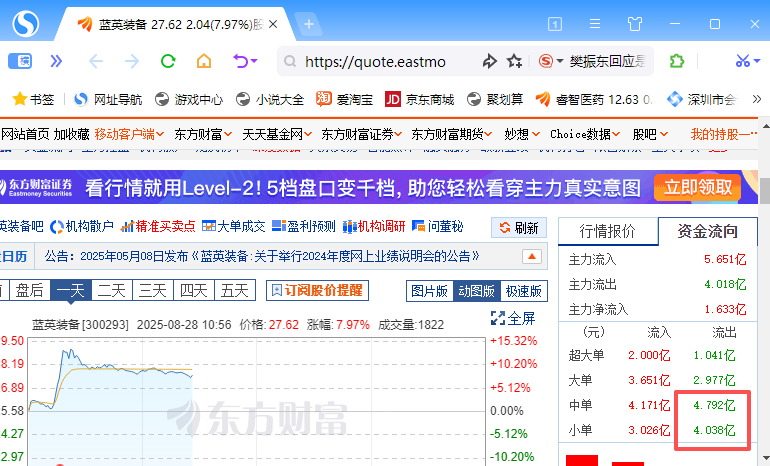Viewport: 770px width, 466px height.
Task: Click the purple undo-close-tab icon
Action: tap(241, 61)
